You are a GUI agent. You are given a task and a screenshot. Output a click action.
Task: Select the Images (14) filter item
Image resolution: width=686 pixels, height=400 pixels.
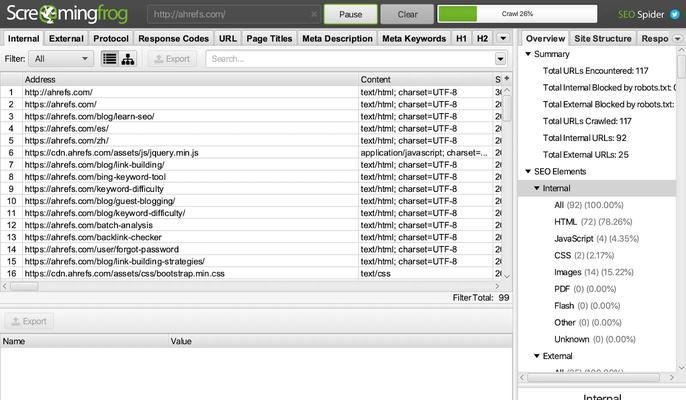594,272
